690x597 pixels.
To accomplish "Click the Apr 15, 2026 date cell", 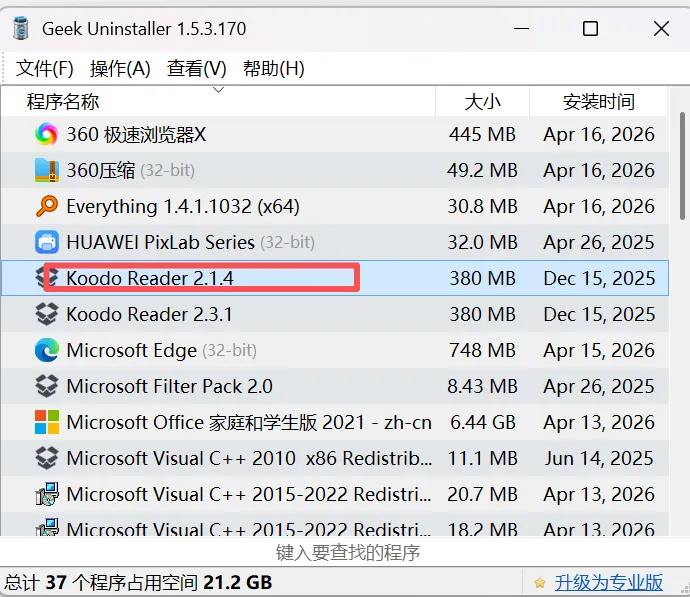I will [x=599, y=351].
